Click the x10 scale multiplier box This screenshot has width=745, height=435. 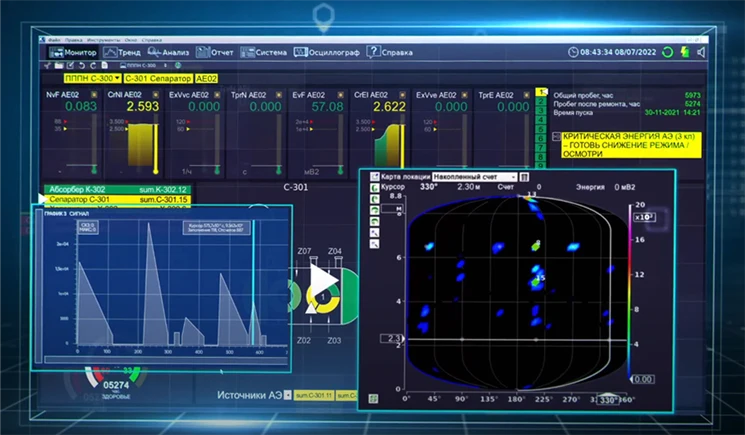pos(645,217)
